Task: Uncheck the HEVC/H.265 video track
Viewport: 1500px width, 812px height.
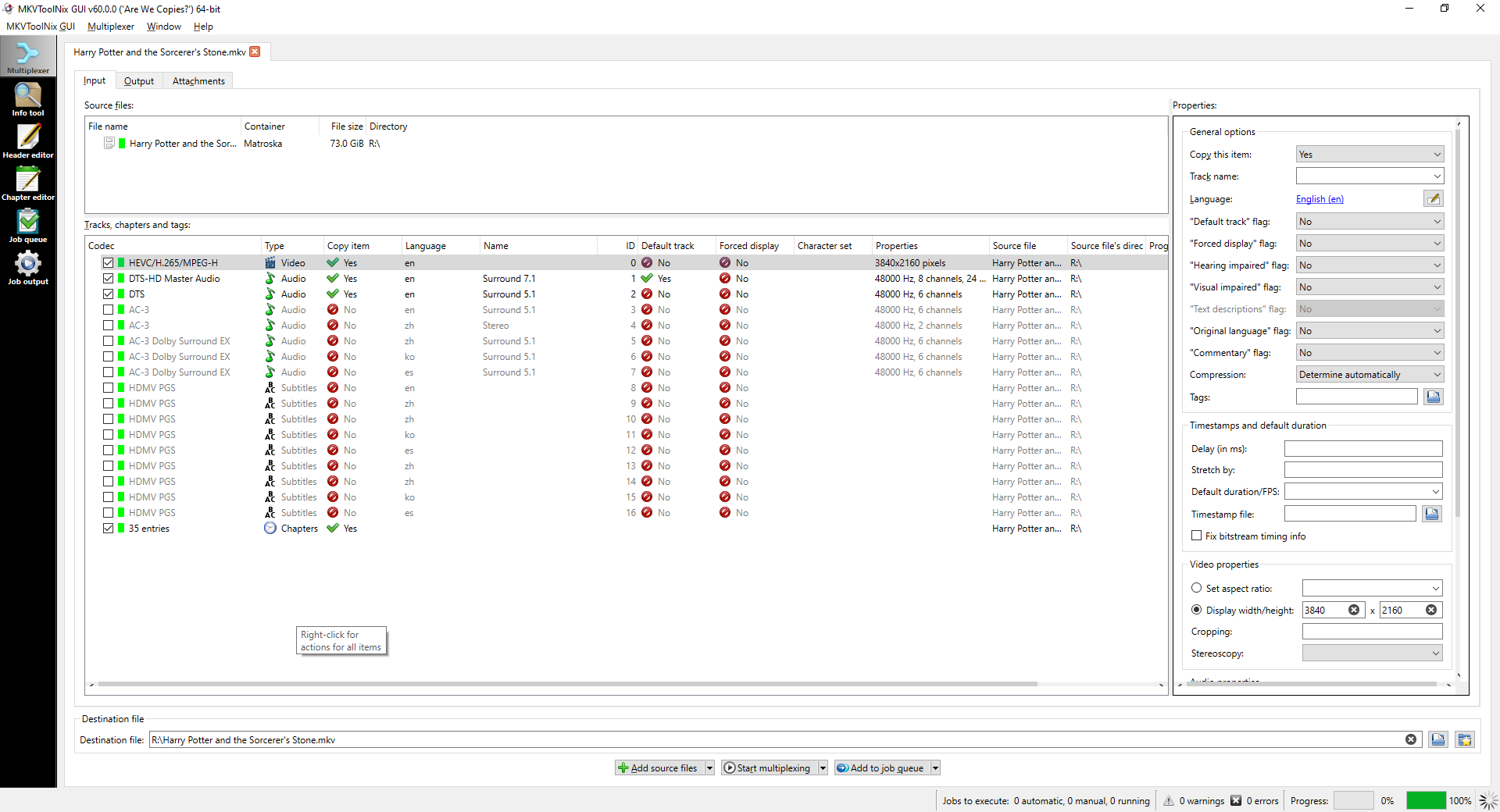Action: click(109, 263)
